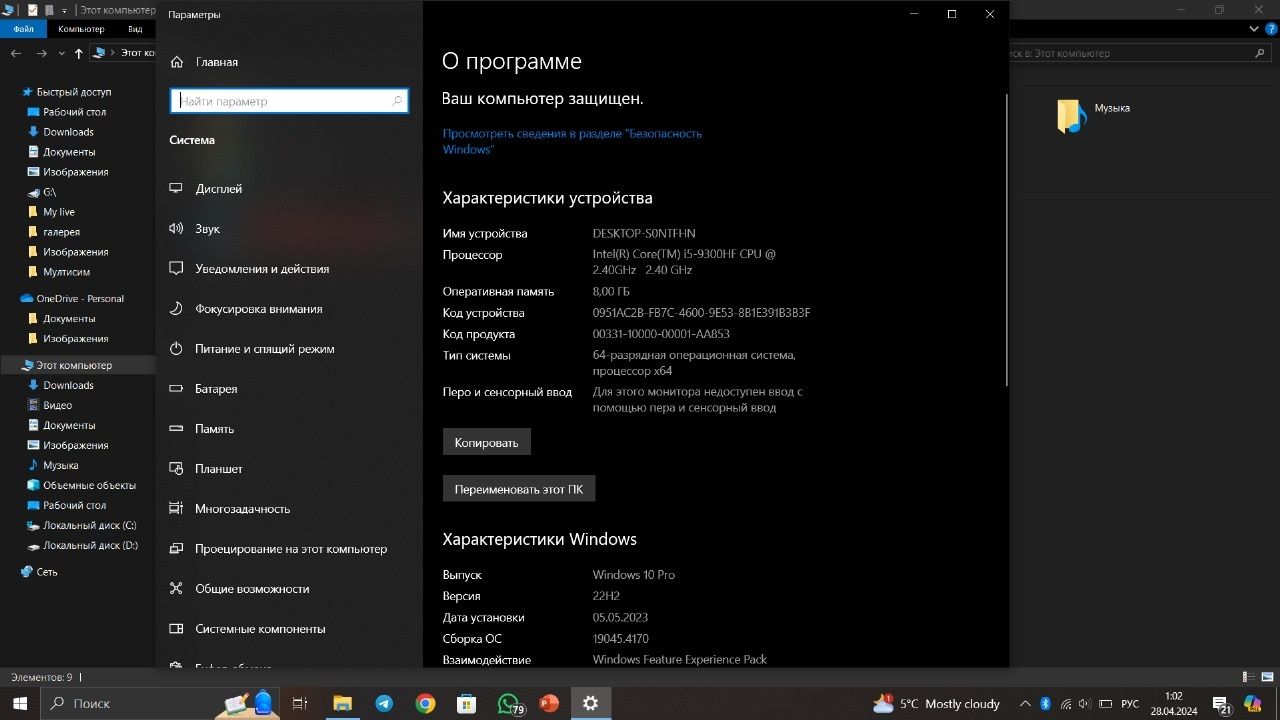The image size is (1280, 720).
Task: Open Проецирование на этот компьютер settings
Action: pyautogui.click(x=278, y=549)
